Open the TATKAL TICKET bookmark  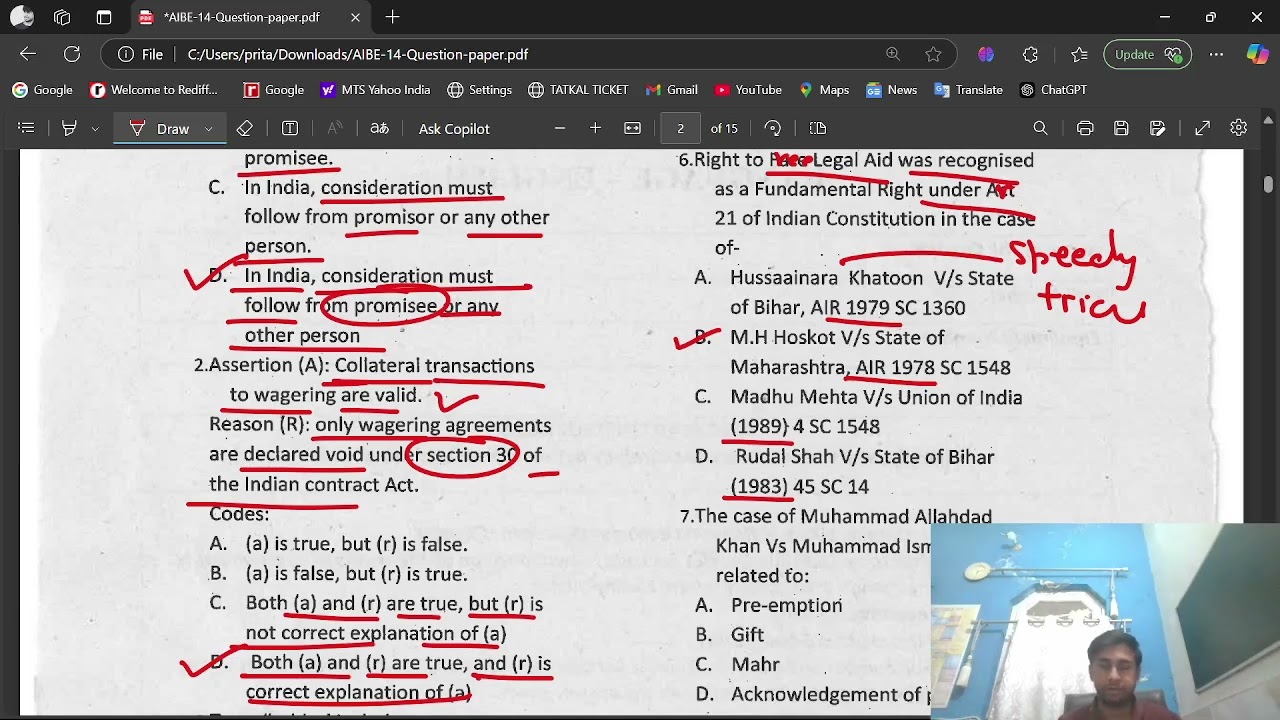coord(578,90)
